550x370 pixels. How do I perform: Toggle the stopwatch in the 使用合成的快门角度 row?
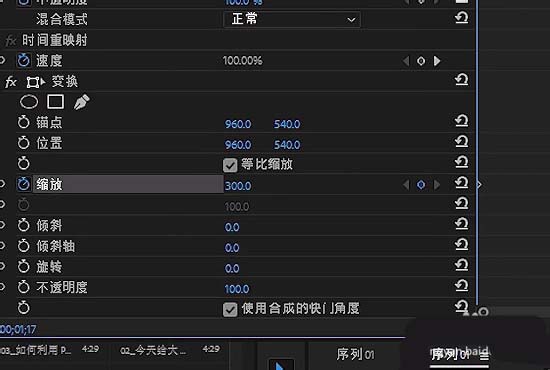24,308
